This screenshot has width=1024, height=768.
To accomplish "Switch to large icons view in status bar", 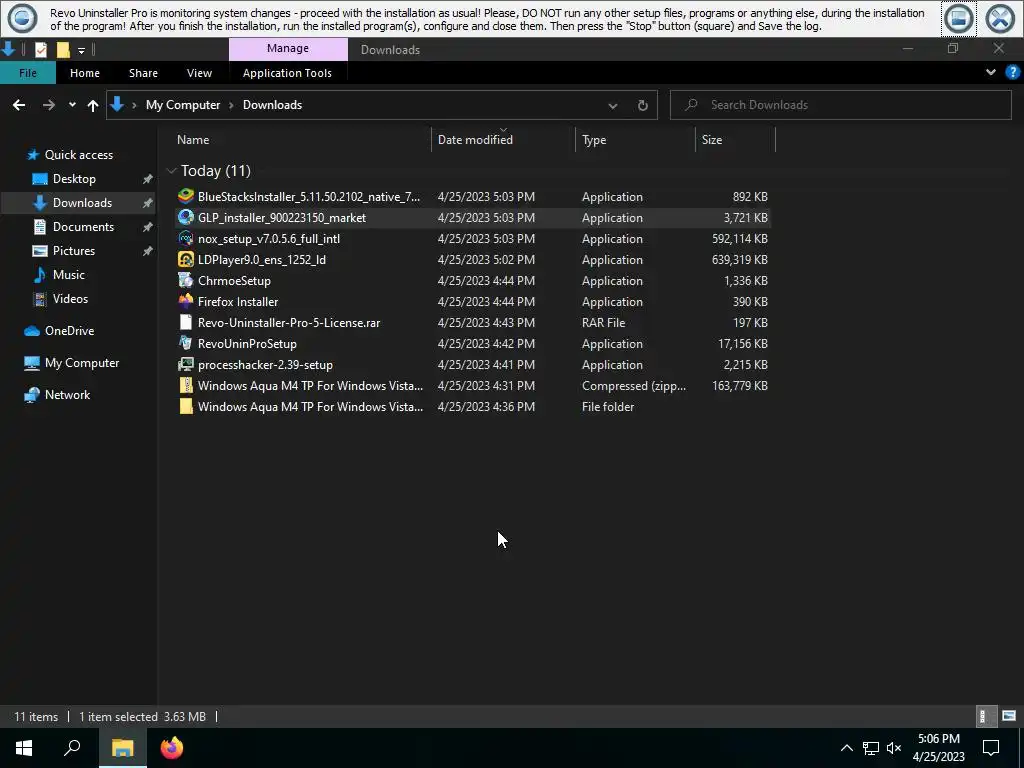I will tap(1009, 716).
